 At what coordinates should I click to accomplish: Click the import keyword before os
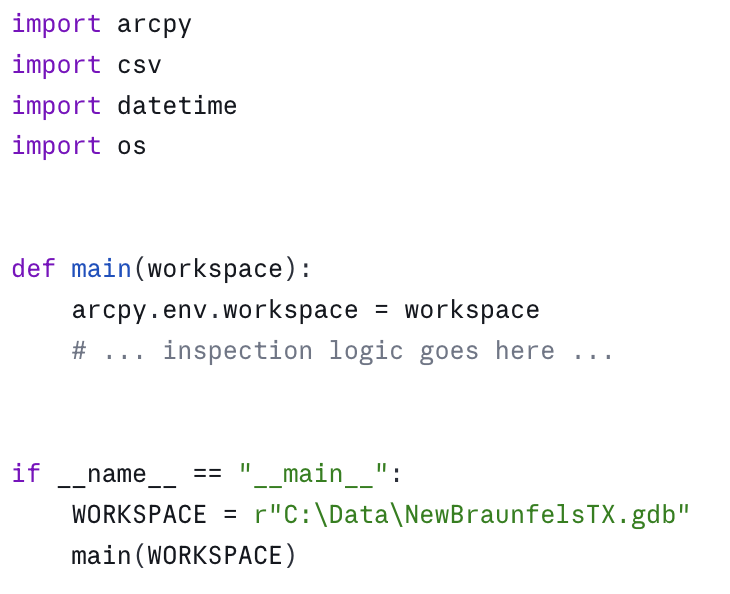pos(56,146)
